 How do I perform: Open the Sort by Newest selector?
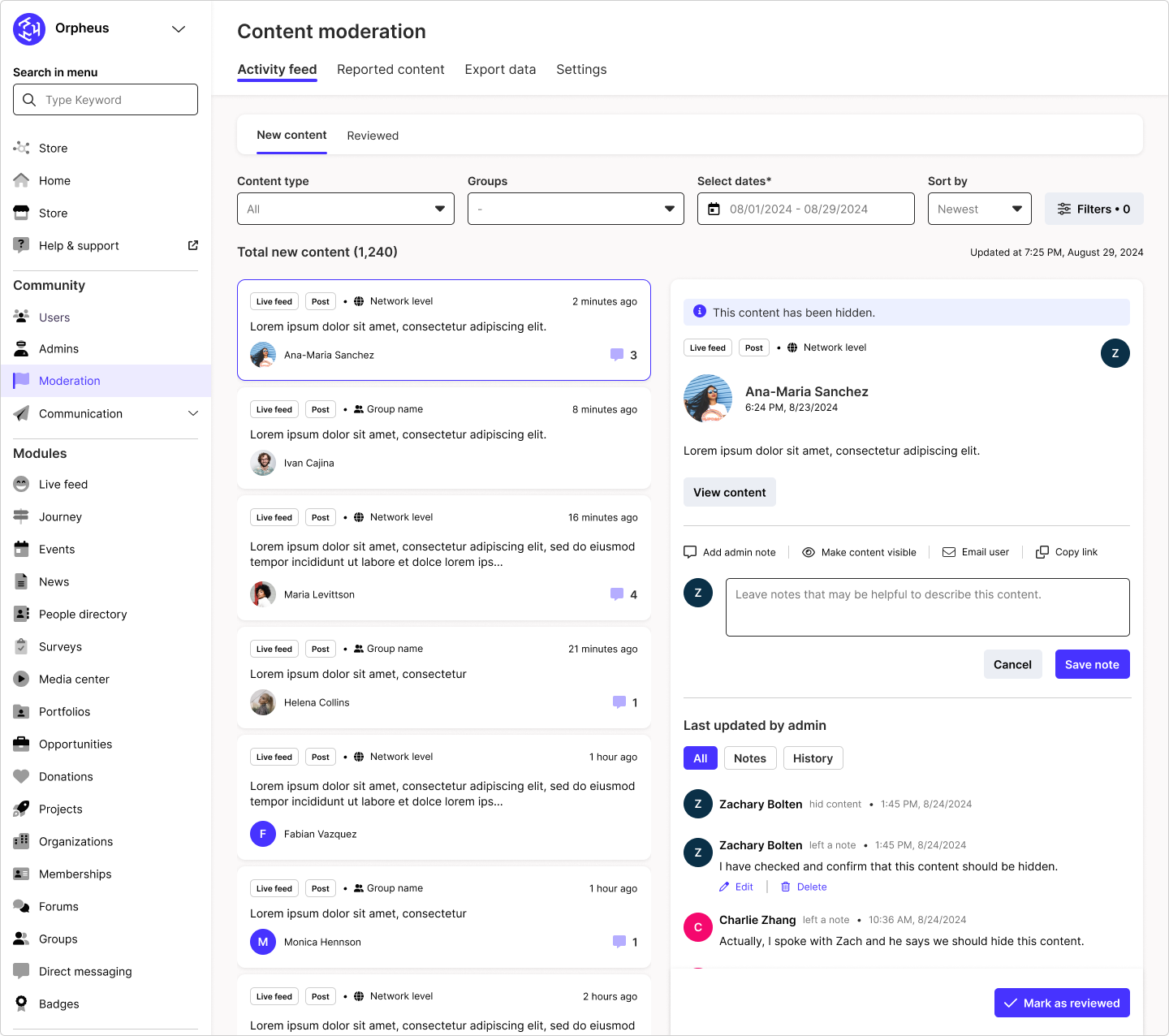979,209
